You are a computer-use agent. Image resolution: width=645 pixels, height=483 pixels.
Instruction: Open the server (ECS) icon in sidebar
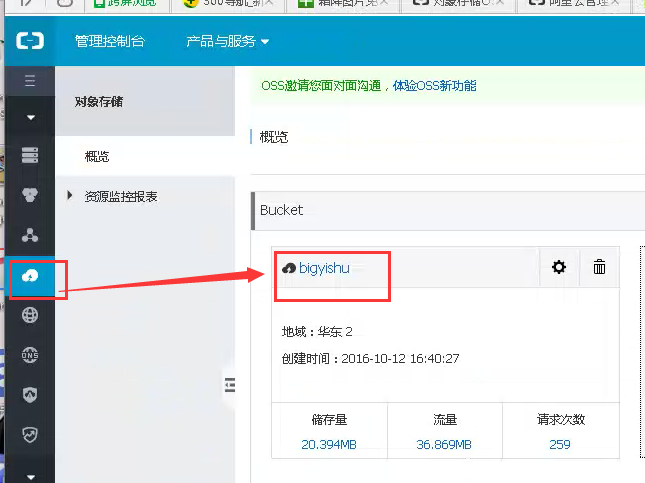click(x=29, y=156)
